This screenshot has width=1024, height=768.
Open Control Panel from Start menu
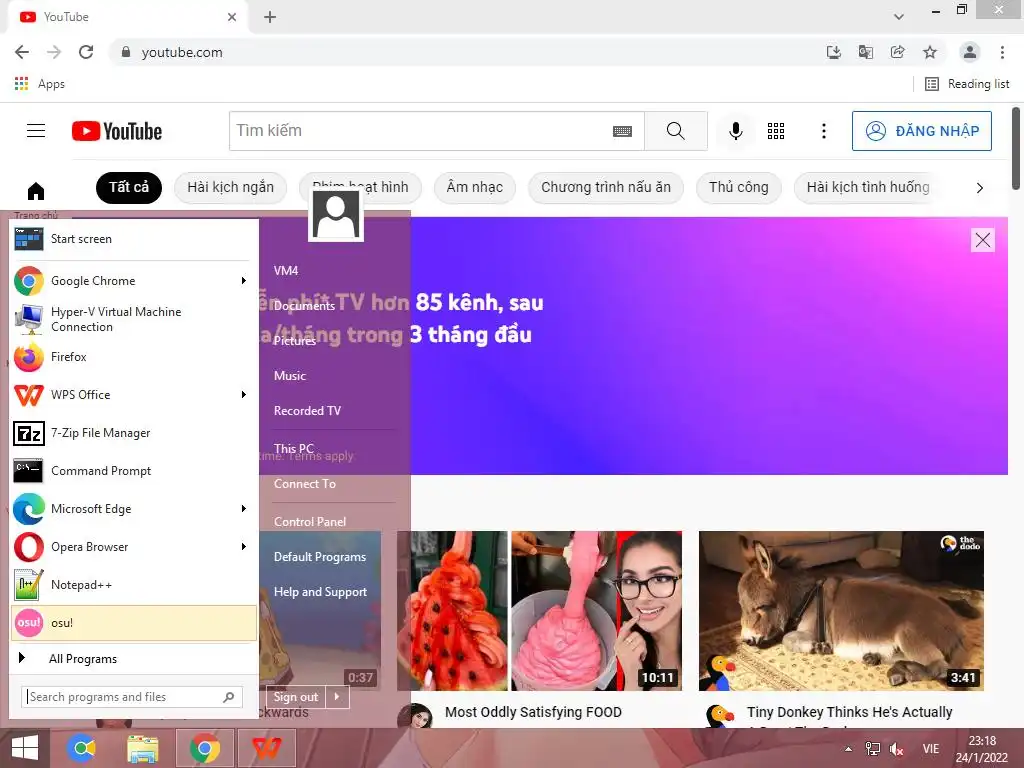310,522
